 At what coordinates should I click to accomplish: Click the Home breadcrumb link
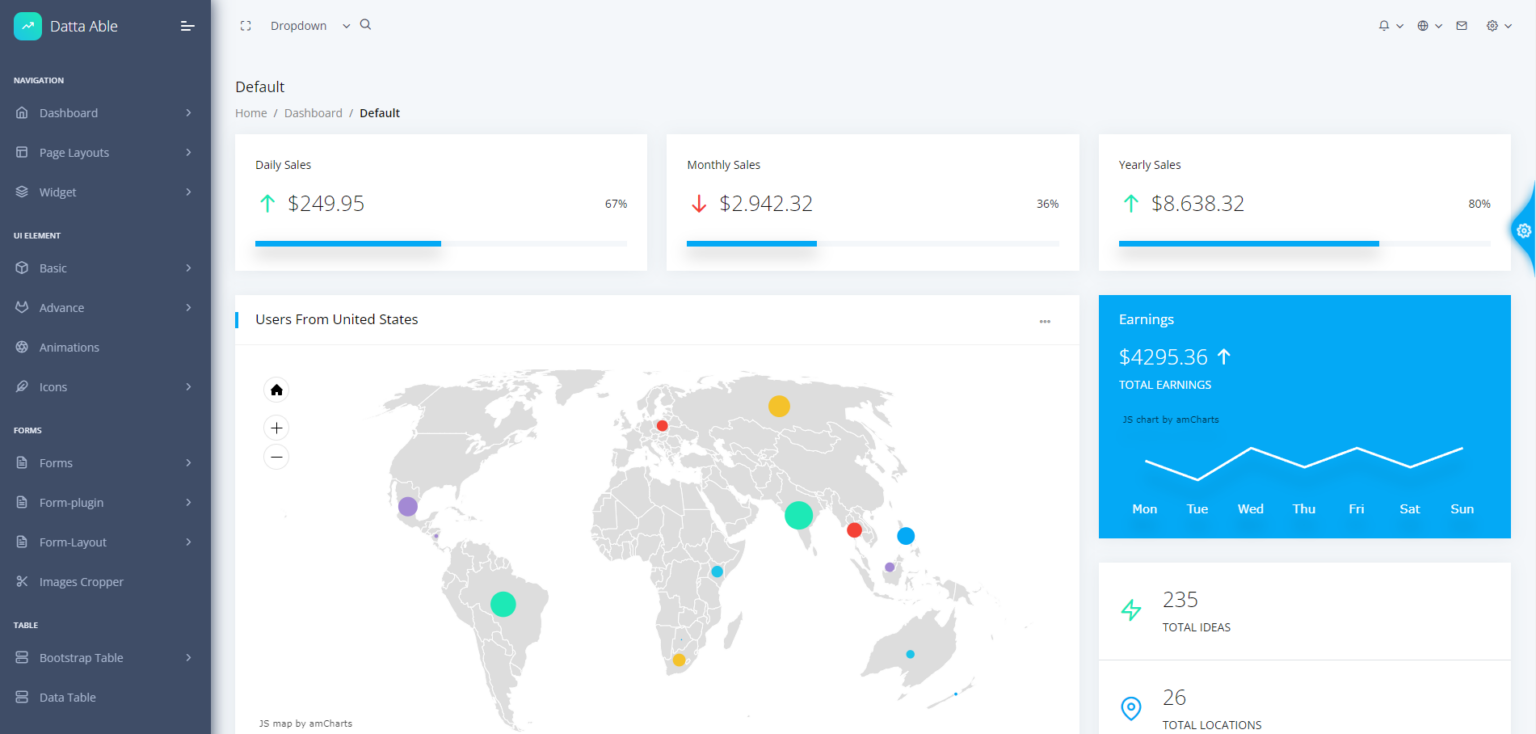point(251,112)
